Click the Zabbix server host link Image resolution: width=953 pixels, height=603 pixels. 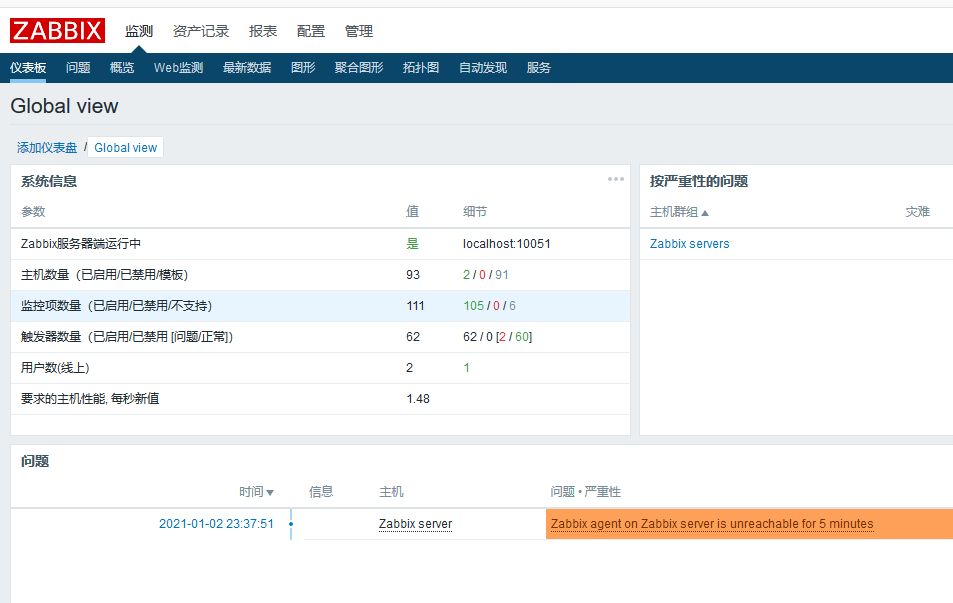pyautogui.click(x=415, y=524)
